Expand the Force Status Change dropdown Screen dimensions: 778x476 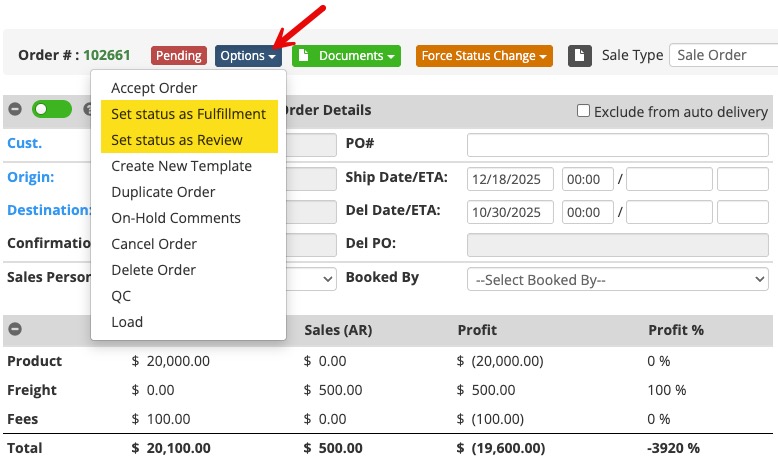[x=484, y=56]
